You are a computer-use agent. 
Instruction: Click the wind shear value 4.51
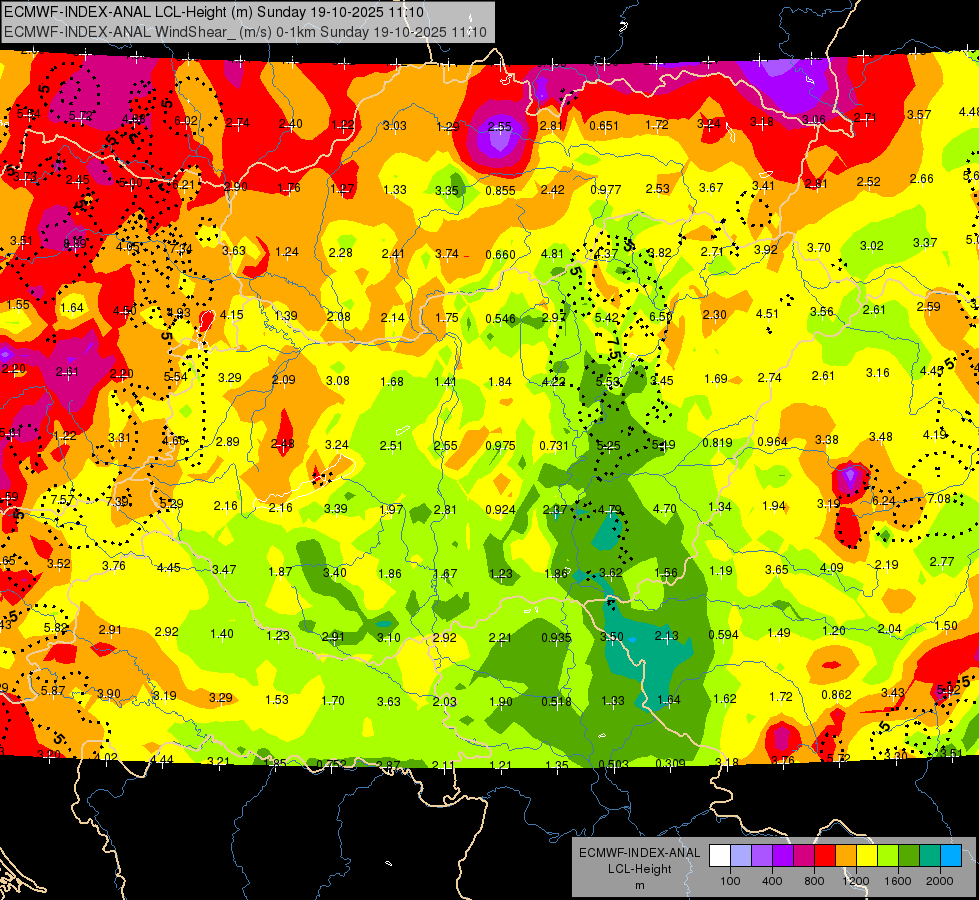click(x=767, y=314)
